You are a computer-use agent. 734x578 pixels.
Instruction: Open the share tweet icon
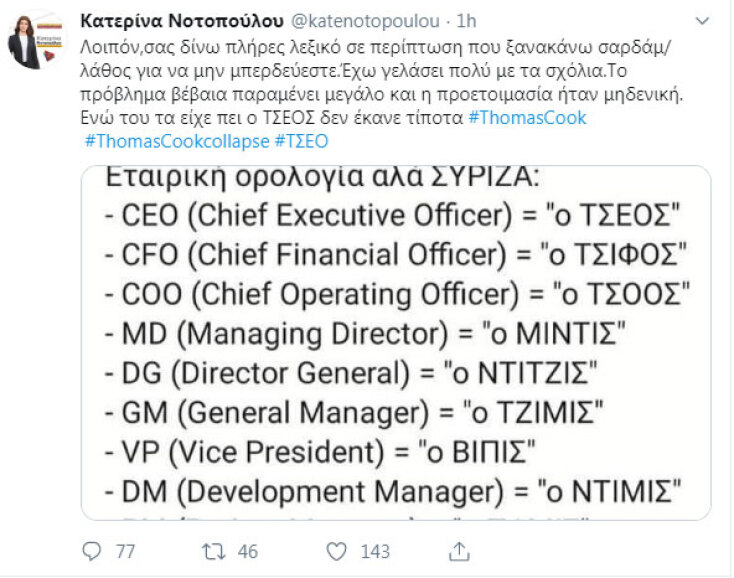460,550
